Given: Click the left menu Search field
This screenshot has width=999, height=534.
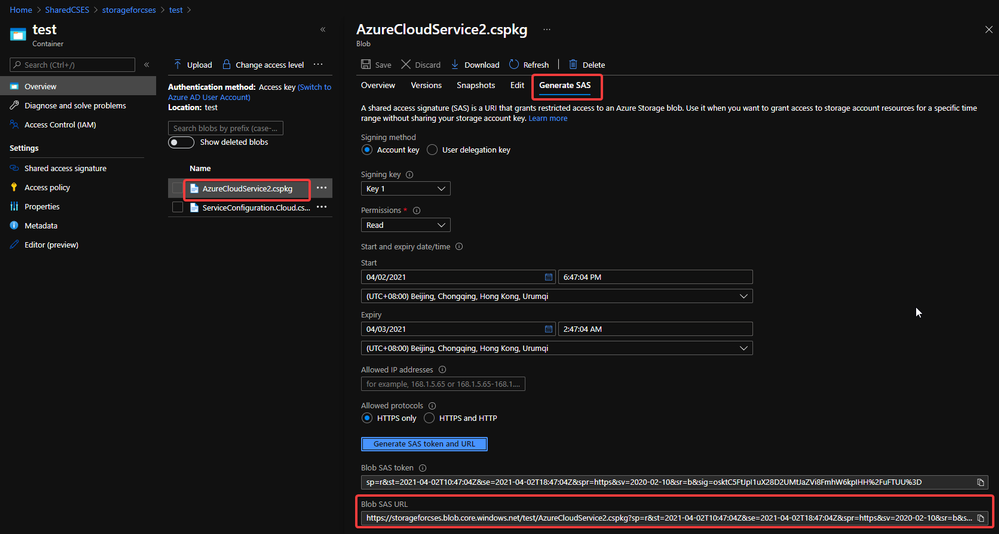Looking at the screenshot, I should coord(73,65).
